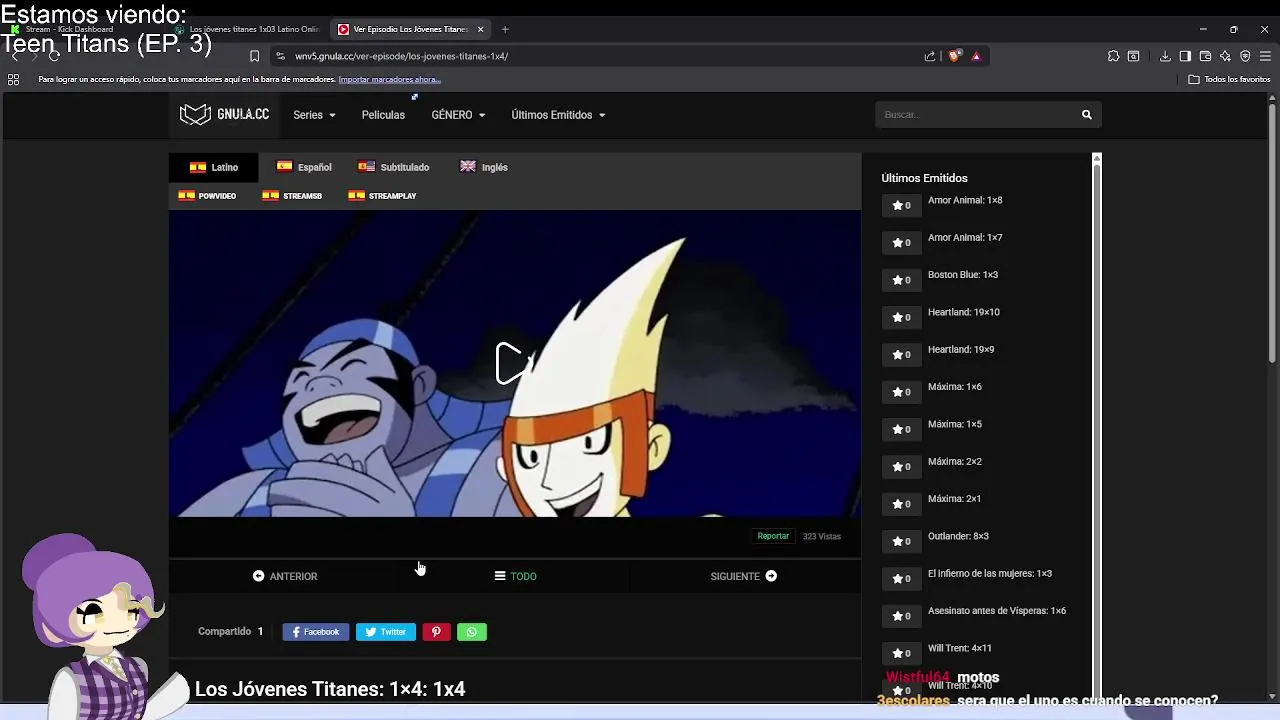The image size is (1280, 720).
Task: Open the Leo AI sparkle icon
Action: [1225, 56]
